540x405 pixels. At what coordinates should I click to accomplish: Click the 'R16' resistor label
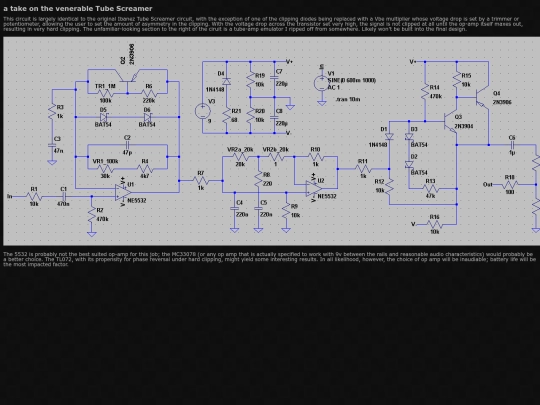[435, 217]
